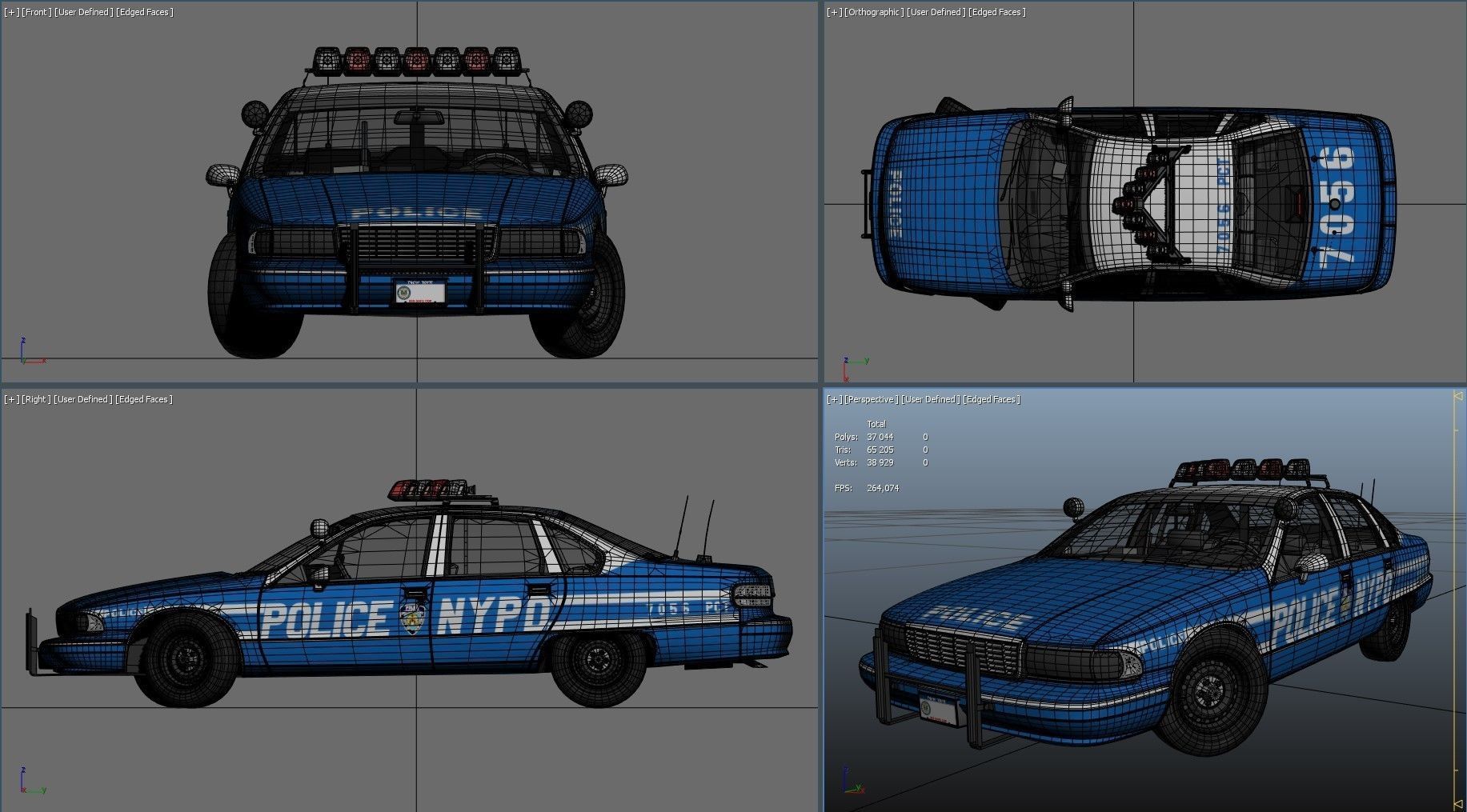1467x812 pixels.
Task: Click the Polys count value 37 044
Action: [880, 437]
